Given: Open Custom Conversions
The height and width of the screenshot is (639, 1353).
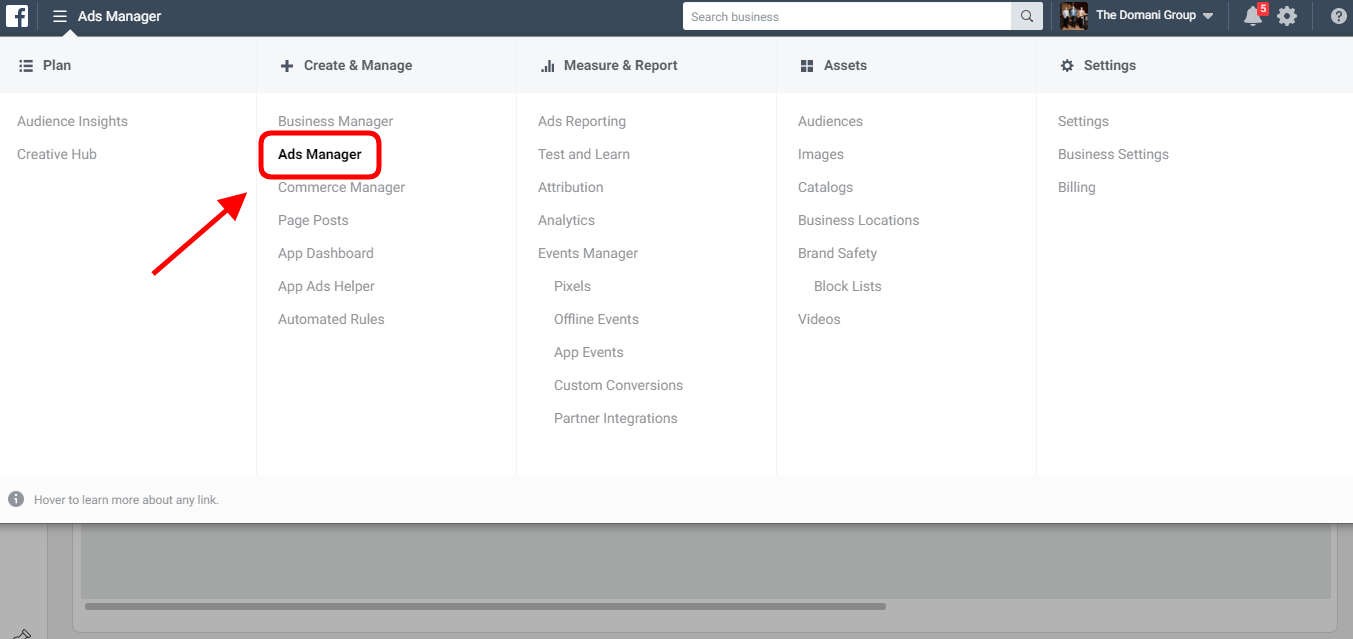Looking at the screenshot, I should point(618,385).
